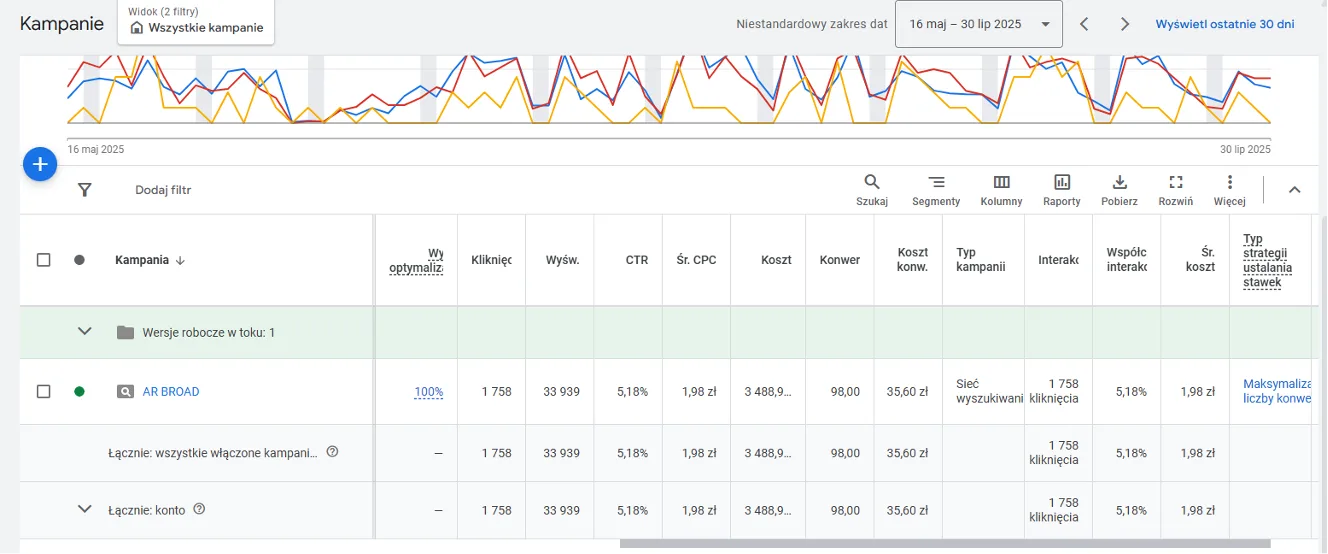This screenshot has width=1328, height=554.
Task: Tick the AR BROAD campaign checkbox
Action: coord(44,392)
